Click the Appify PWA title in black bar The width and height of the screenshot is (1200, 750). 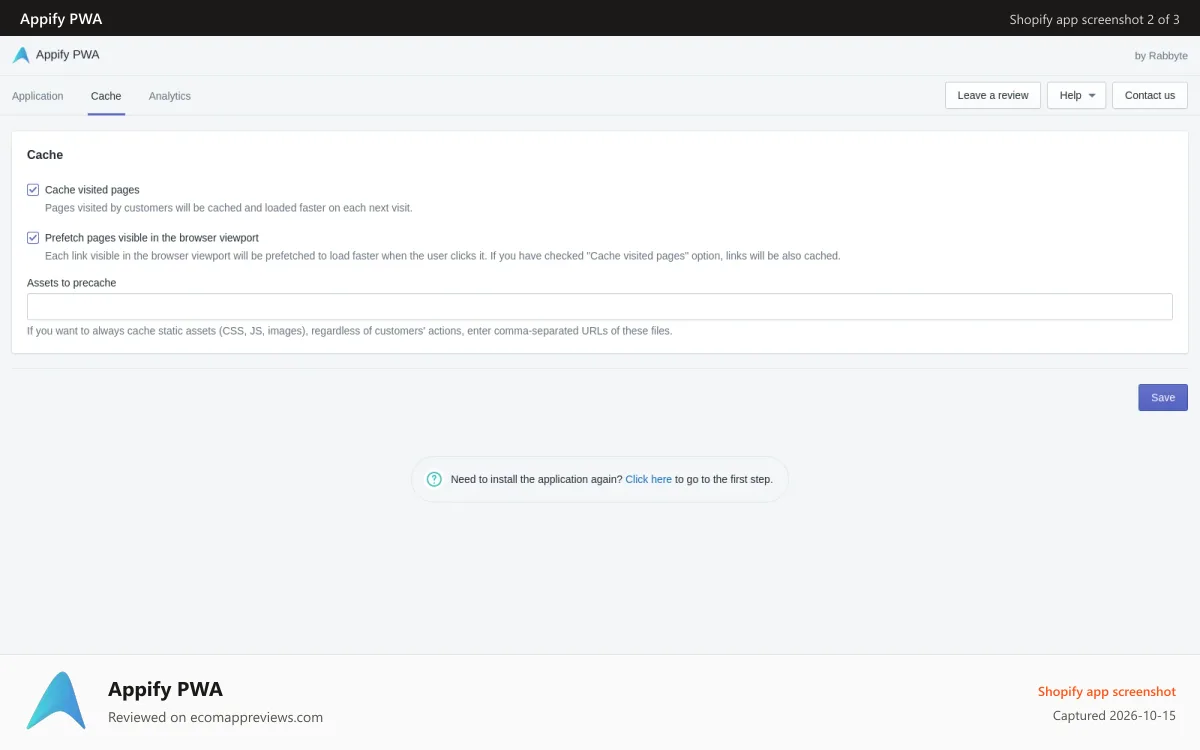tap(61, 19)
